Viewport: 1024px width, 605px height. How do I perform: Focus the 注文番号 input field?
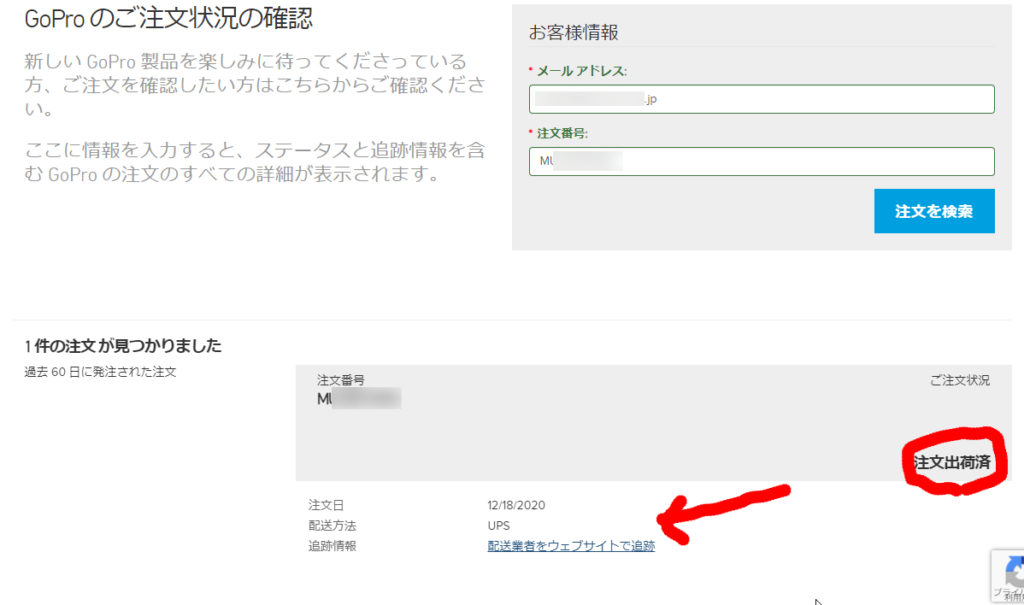[x=761, y=162]
